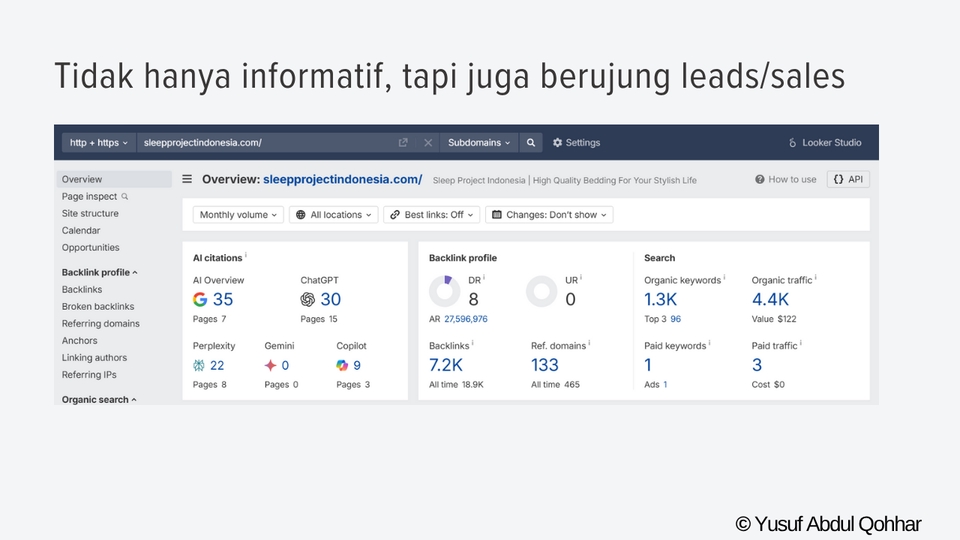
Task: Open the Subdomains mode dropdown
Action: (479, 143)
